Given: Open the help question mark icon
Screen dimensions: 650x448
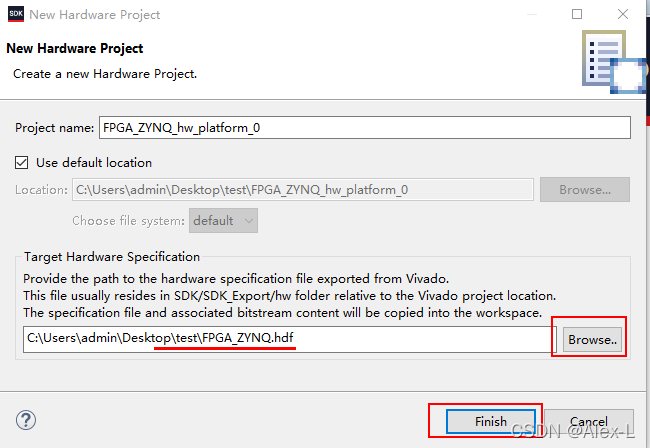Looking at the screenshot, I should point(26,420).
